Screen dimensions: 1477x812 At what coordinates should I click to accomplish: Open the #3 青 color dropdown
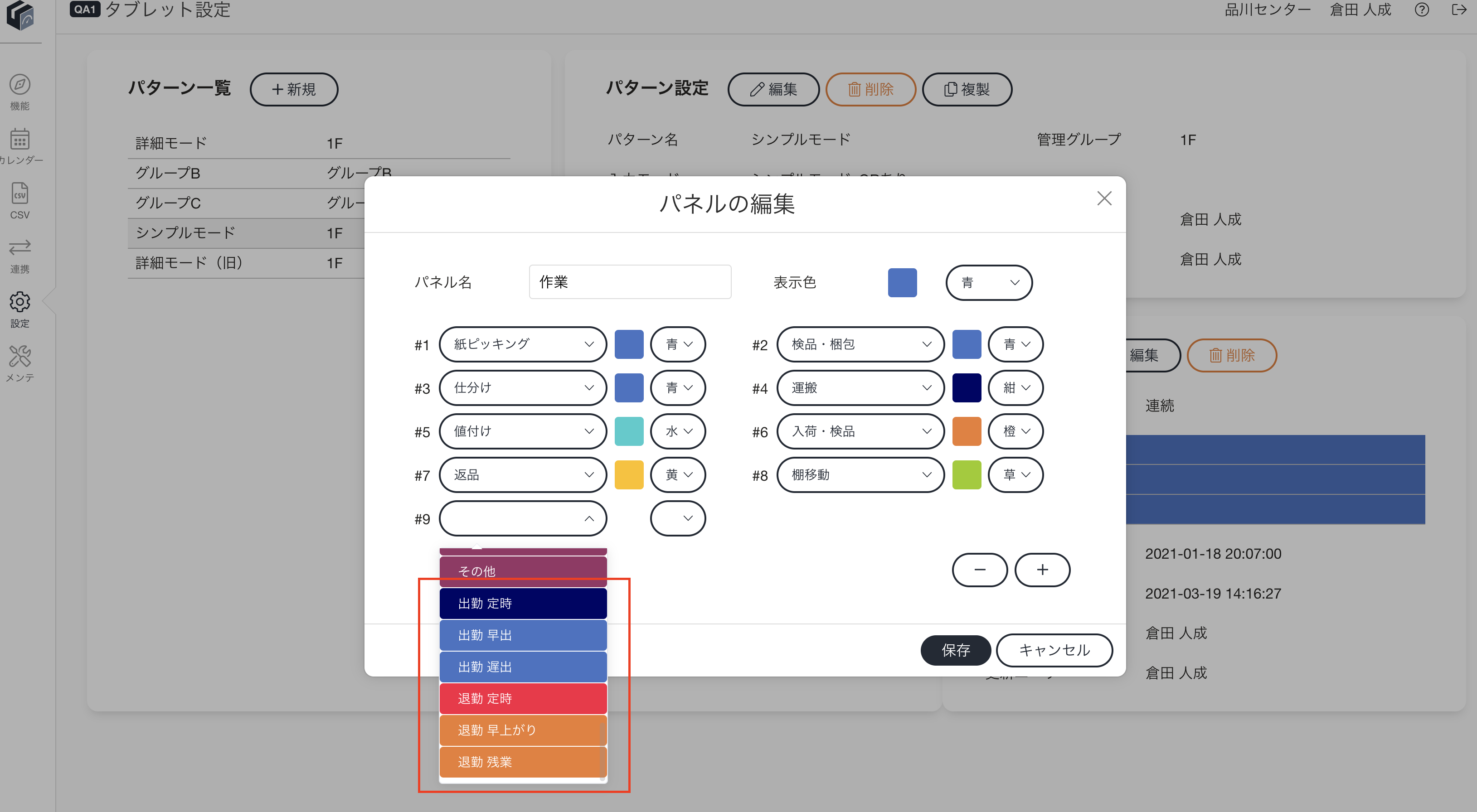click(x=678, y=387)
